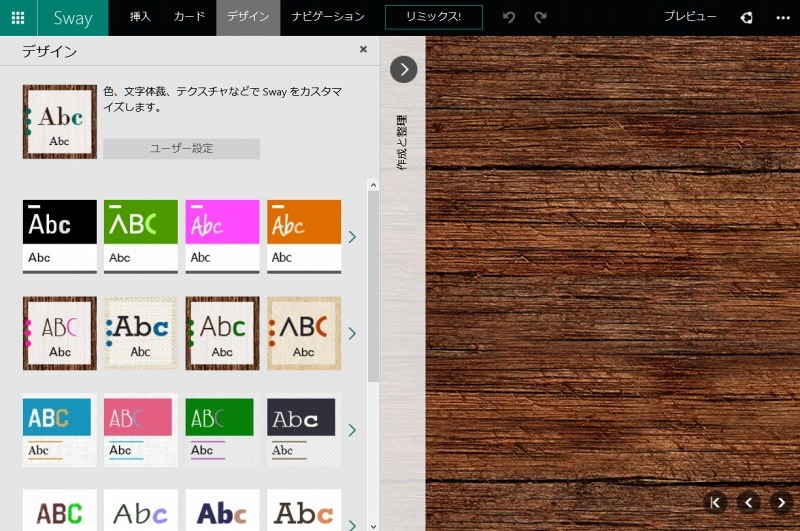This screenshot has width=800, height=531.
Task: Click the undo arrow icon
Action: tap(508, 17)
